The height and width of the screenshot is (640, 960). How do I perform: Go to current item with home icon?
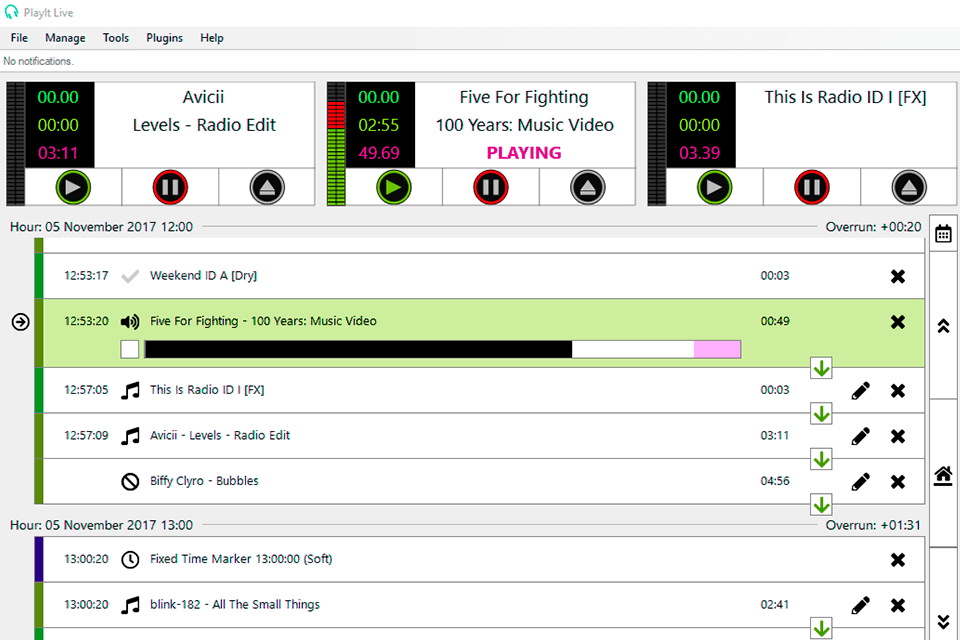click(943, 476)
